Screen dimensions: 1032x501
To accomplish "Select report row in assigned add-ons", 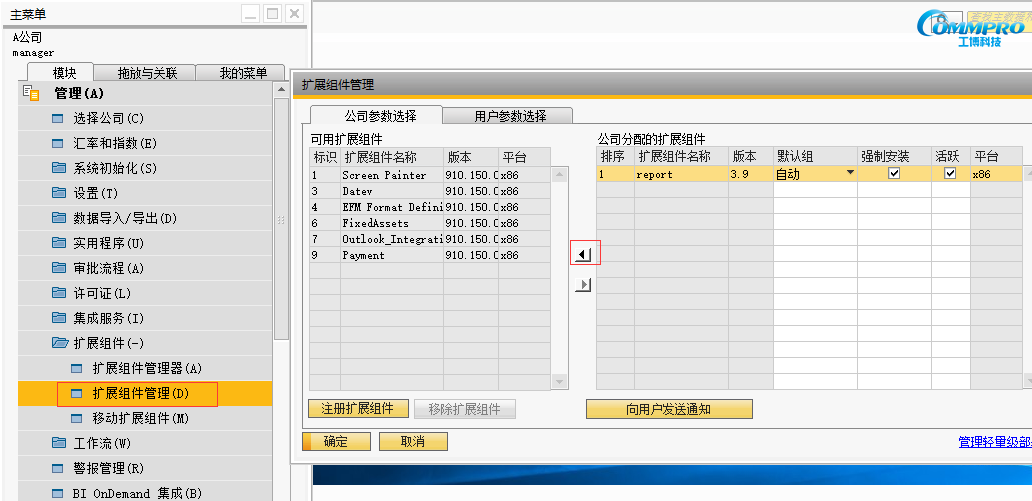I will point(810,174).
